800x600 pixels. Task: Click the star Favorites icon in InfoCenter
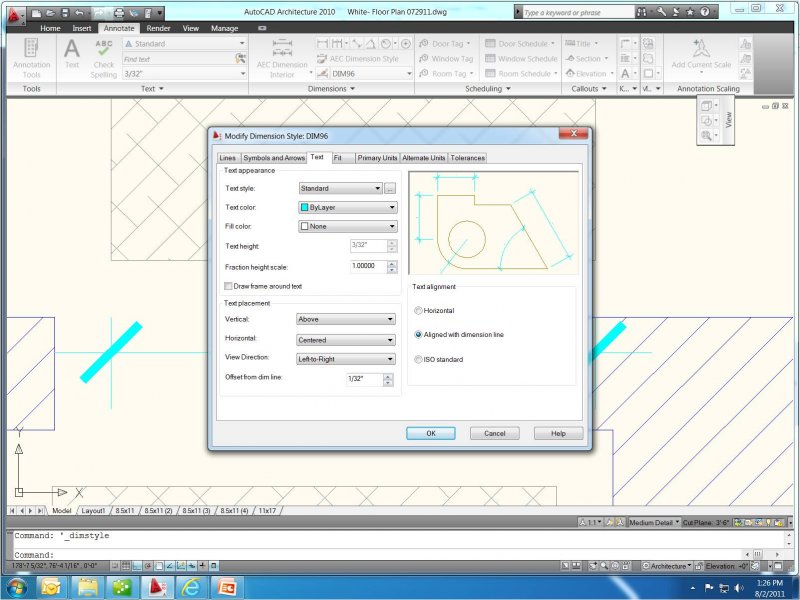pos(690,12)
